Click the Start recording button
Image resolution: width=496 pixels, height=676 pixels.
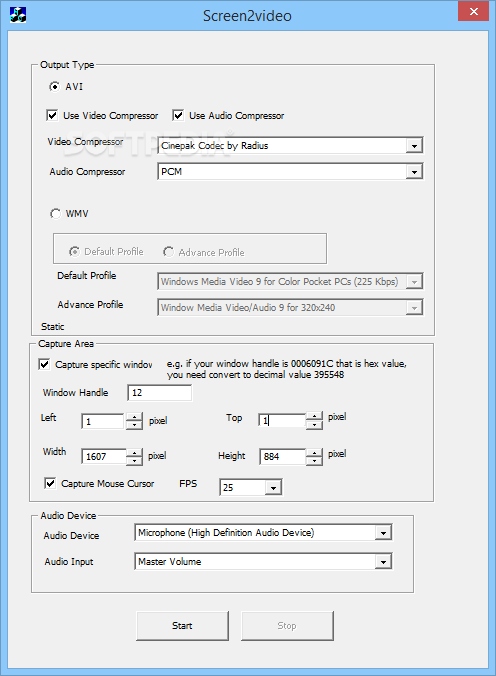click(182, 626)
